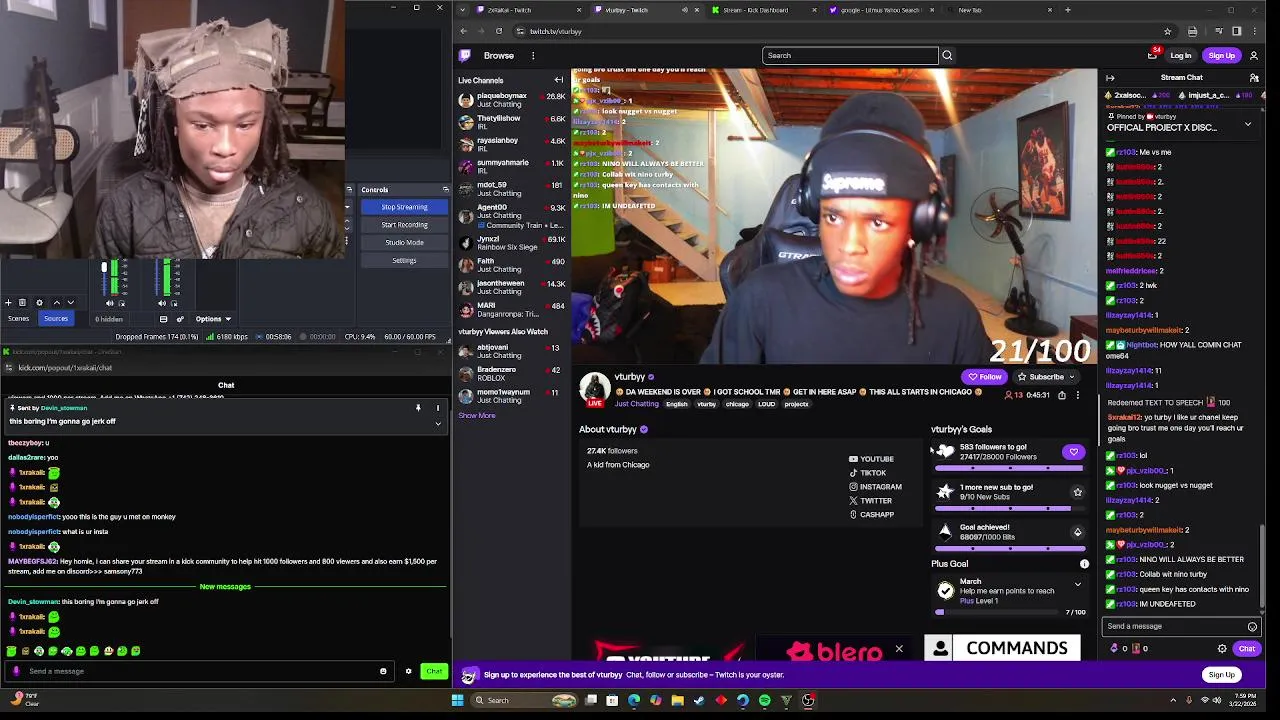1280x720 pixels.
Task: Open Twitch chat settings gear
Action: click(1222, 649)
